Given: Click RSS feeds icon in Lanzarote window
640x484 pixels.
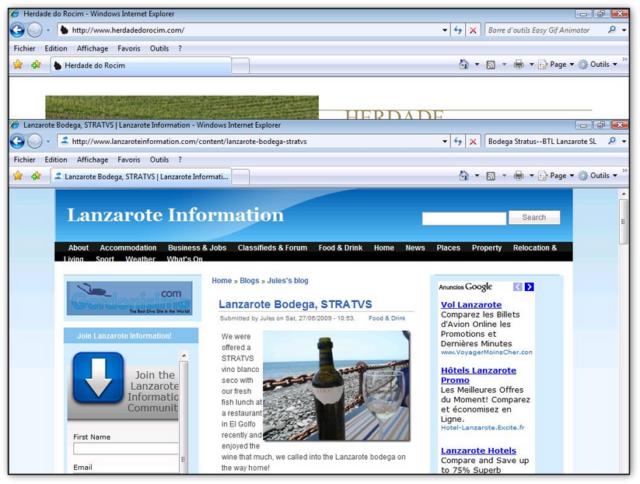Looking at the screenshot, I should 491,176.
